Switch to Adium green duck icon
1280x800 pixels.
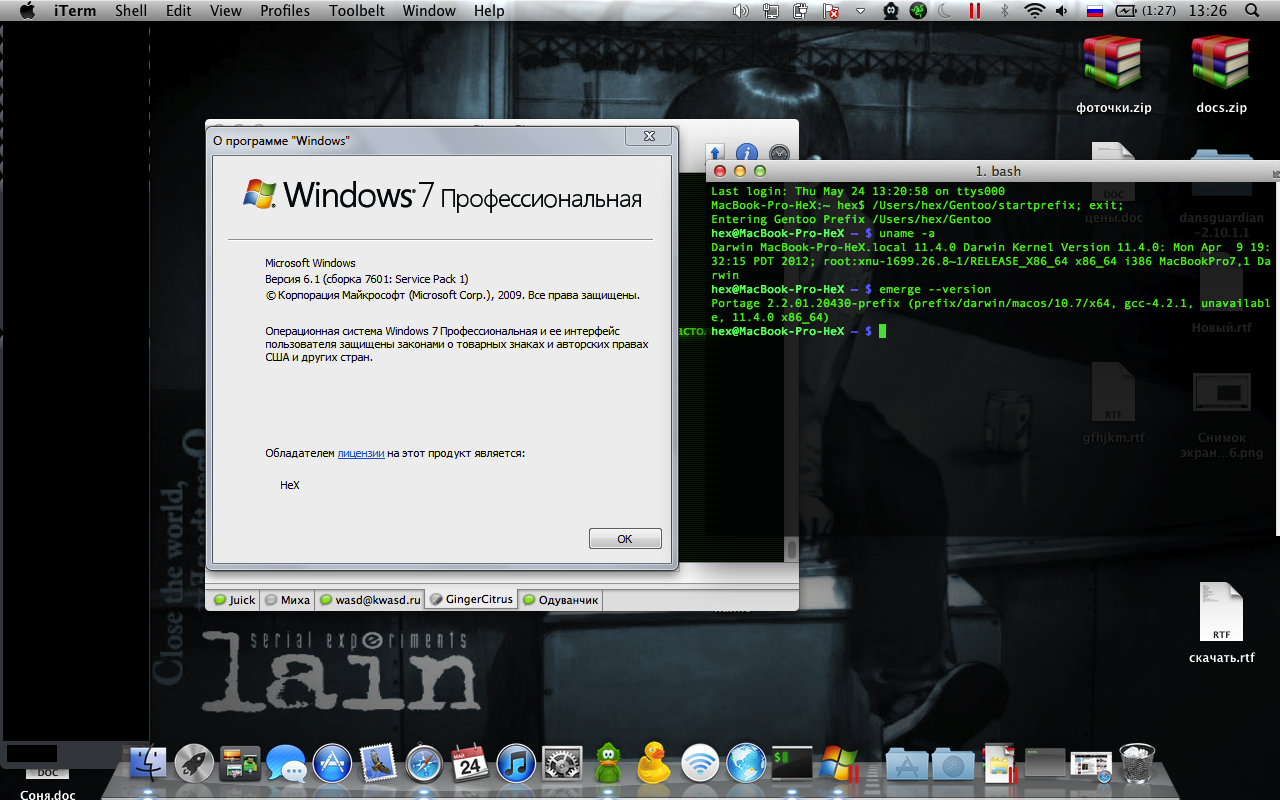(608, 763)
